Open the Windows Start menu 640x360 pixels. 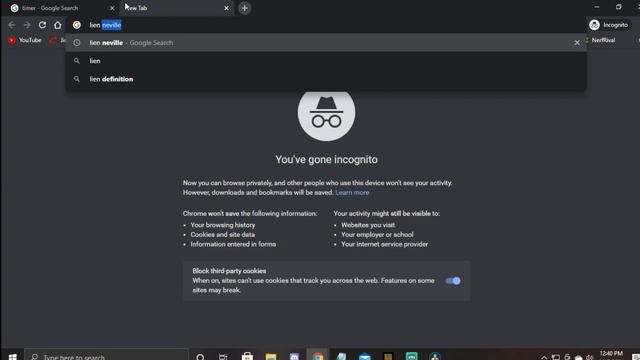[12, 357]
